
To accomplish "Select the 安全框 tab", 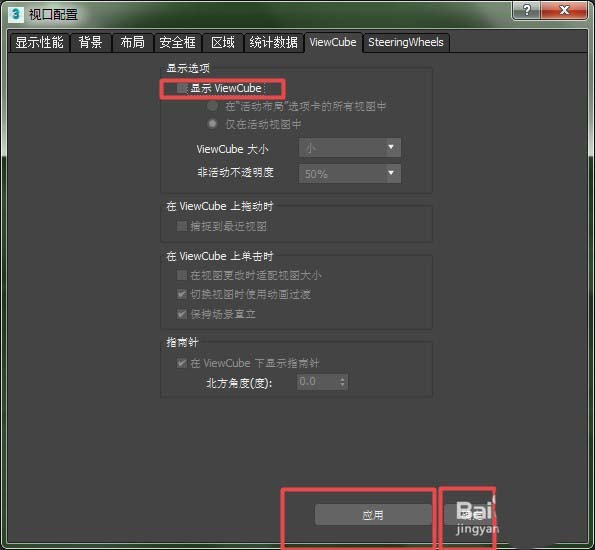I will coord(178,43).
